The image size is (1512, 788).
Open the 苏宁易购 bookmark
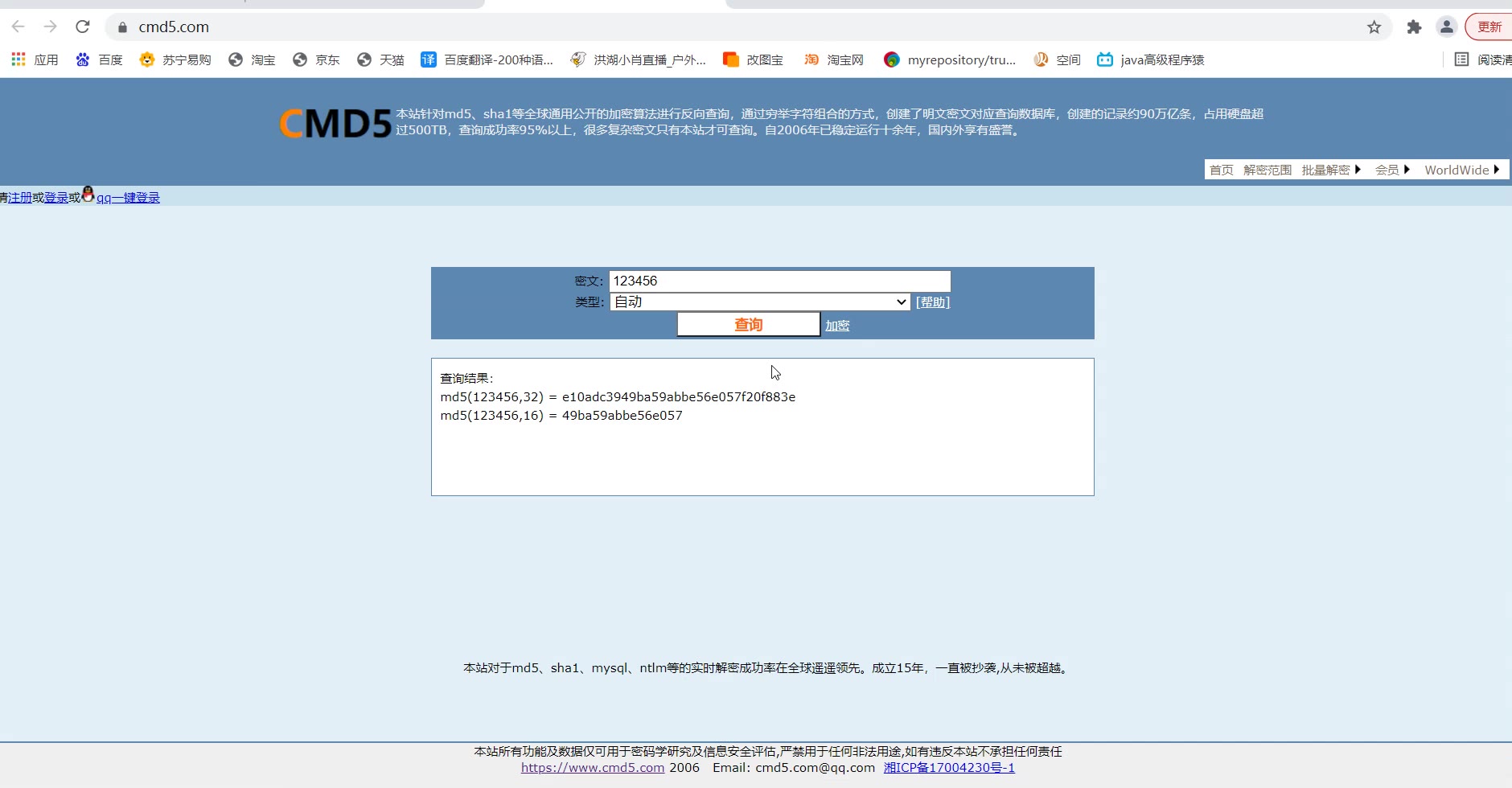tap(175, 60)
